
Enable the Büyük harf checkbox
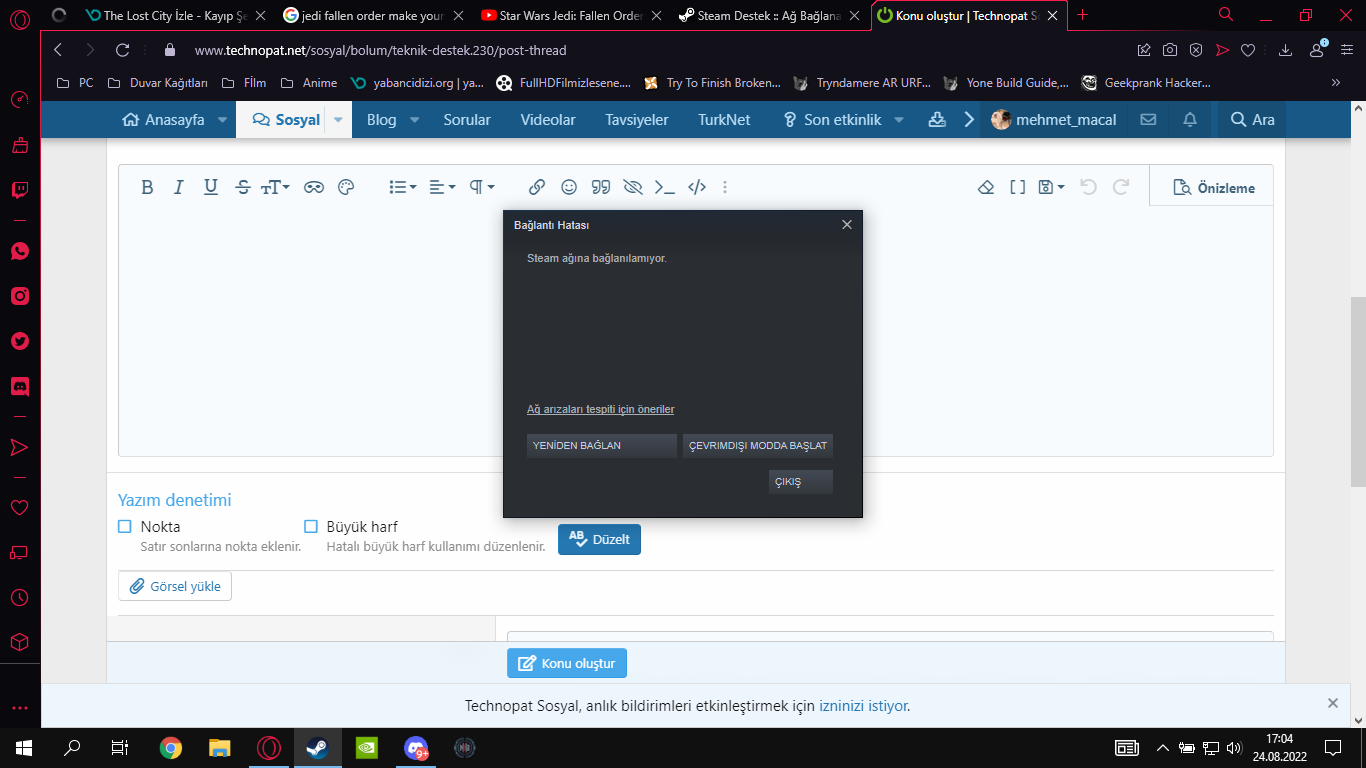(x=311, y=526)
